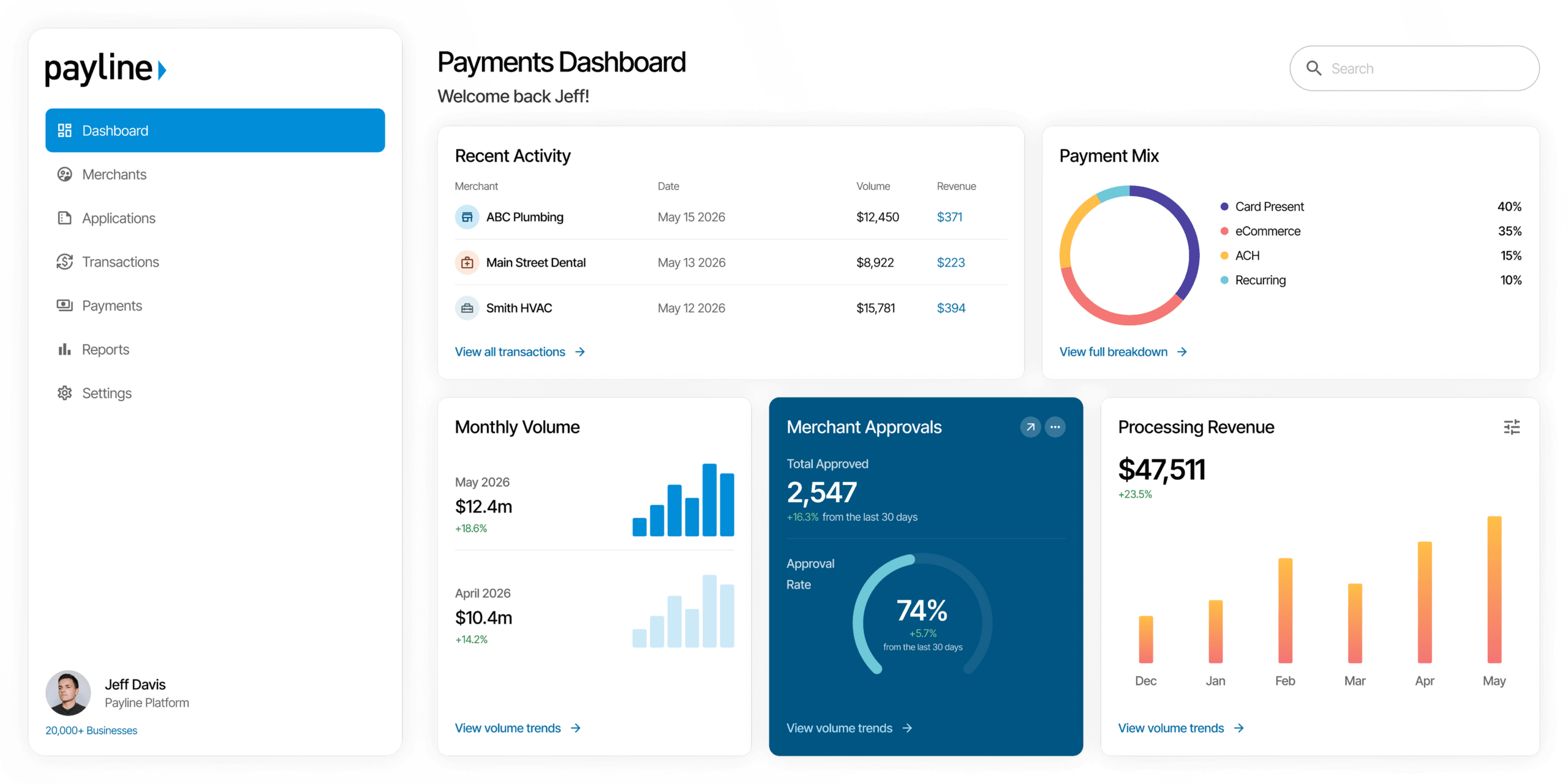Click the ABC Plumbing store icon

pos(467,217)
